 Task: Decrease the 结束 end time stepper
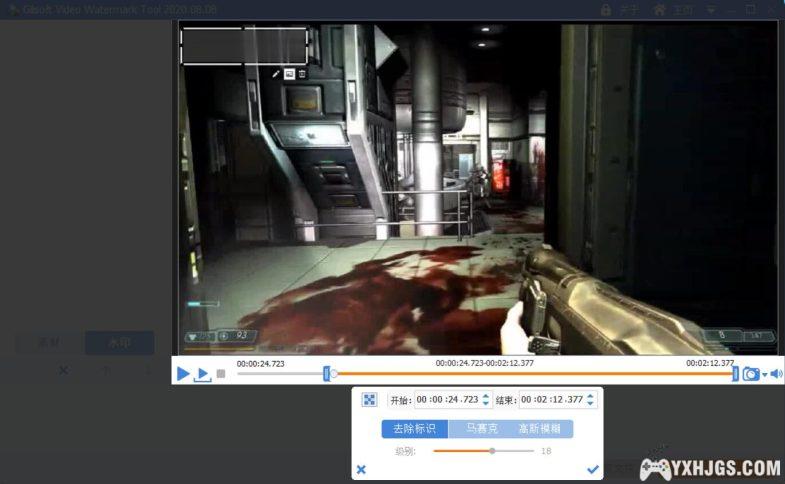[590, 404]
